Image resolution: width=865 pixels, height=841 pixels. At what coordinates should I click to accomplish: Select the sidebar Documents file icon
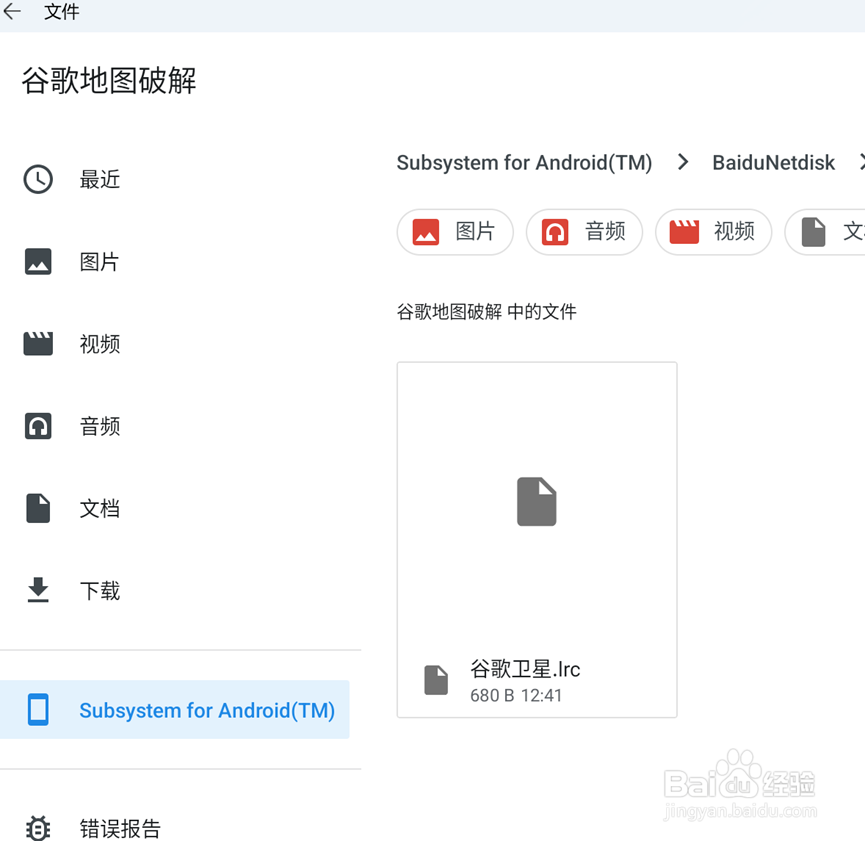pos(38,508)
